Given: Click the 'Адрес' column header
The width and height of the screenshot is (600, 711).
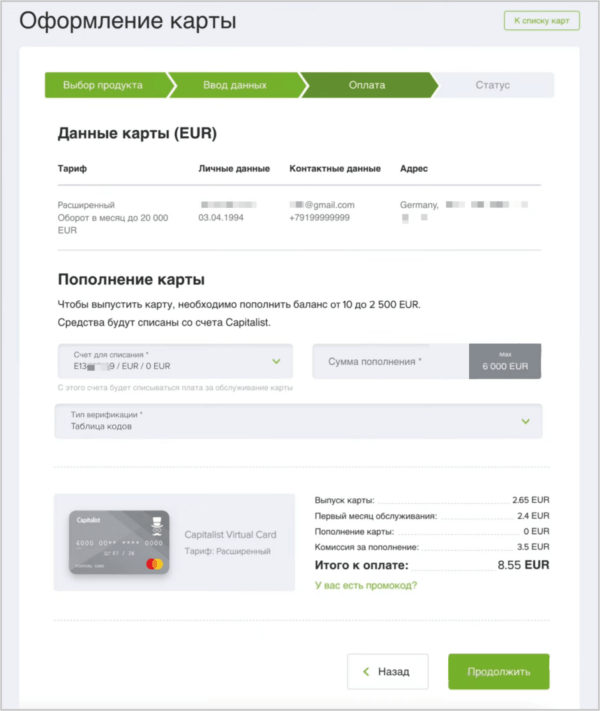Looking at the screenshot, I should click(x=414, y=169).
